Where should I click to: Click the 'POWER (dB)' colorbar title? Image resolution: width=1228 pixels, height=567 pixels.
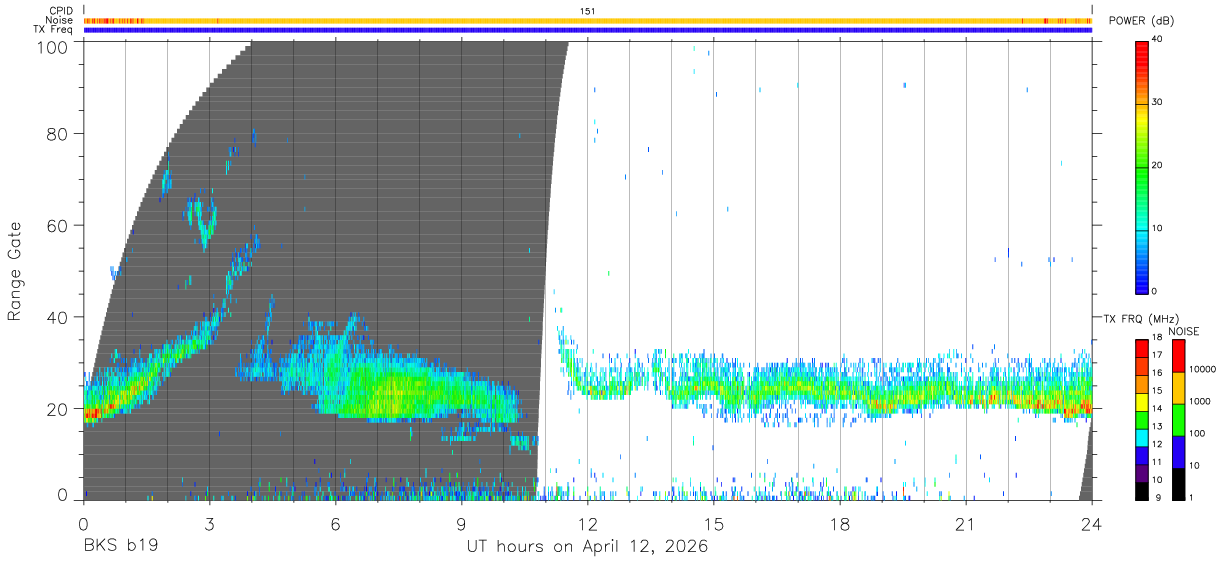1142,21
